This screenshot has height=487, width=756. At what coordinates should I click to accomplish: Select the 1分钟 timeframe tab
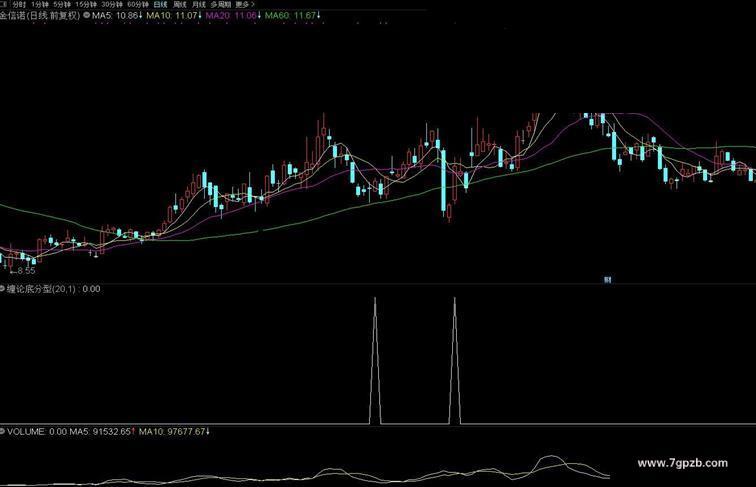39,4
